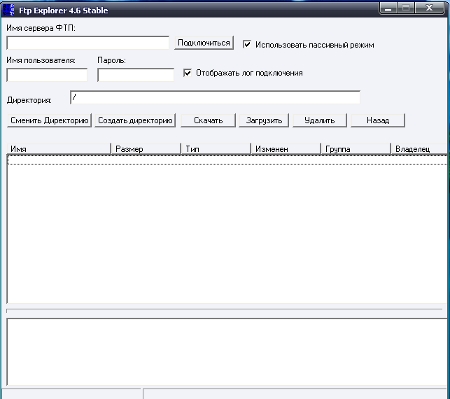Close the Ftp Explorer window
The width and height of the screenshot is (450, 399).
pos(429,8)
